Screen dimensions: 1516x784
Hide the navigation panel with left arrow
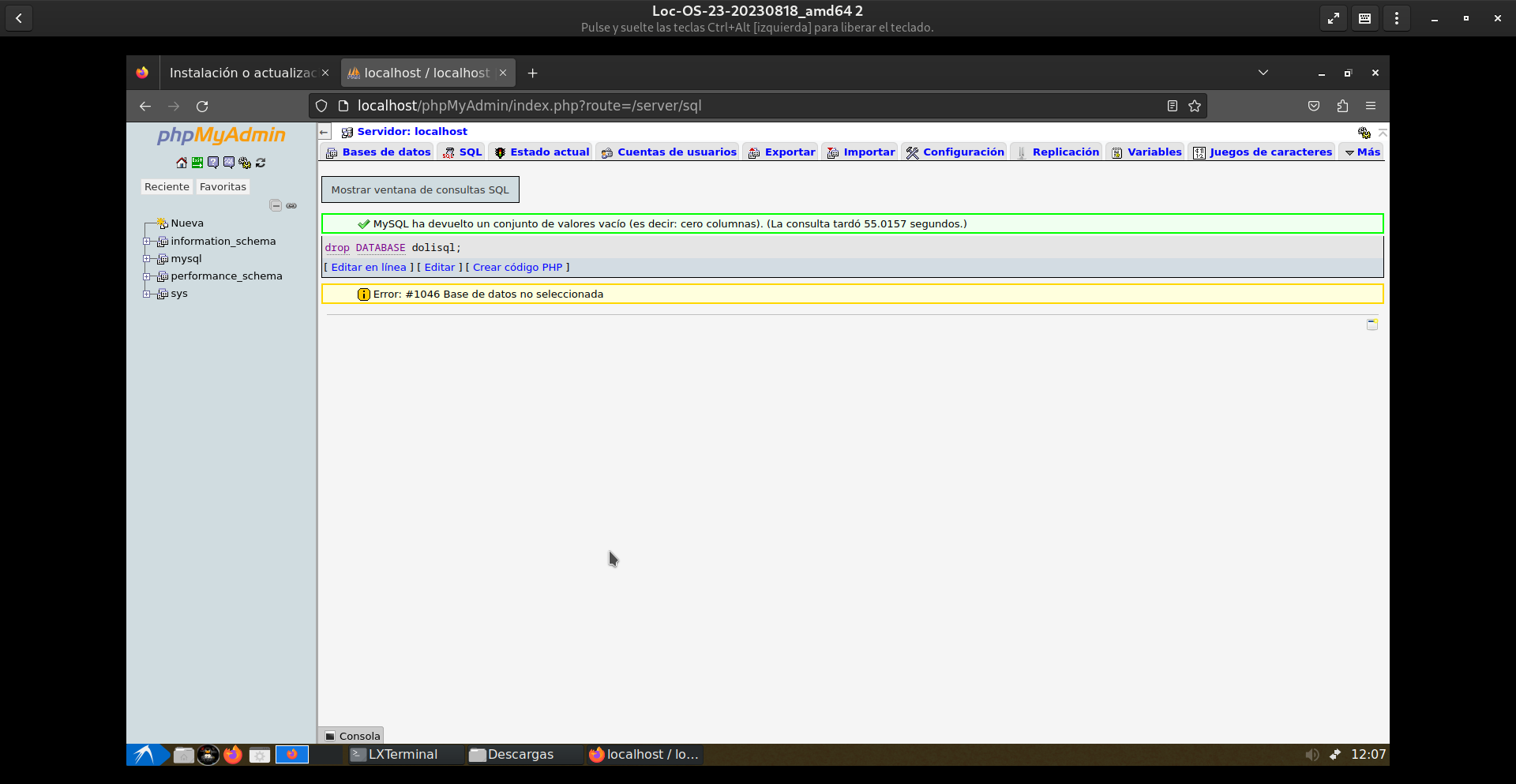[325, 132]
